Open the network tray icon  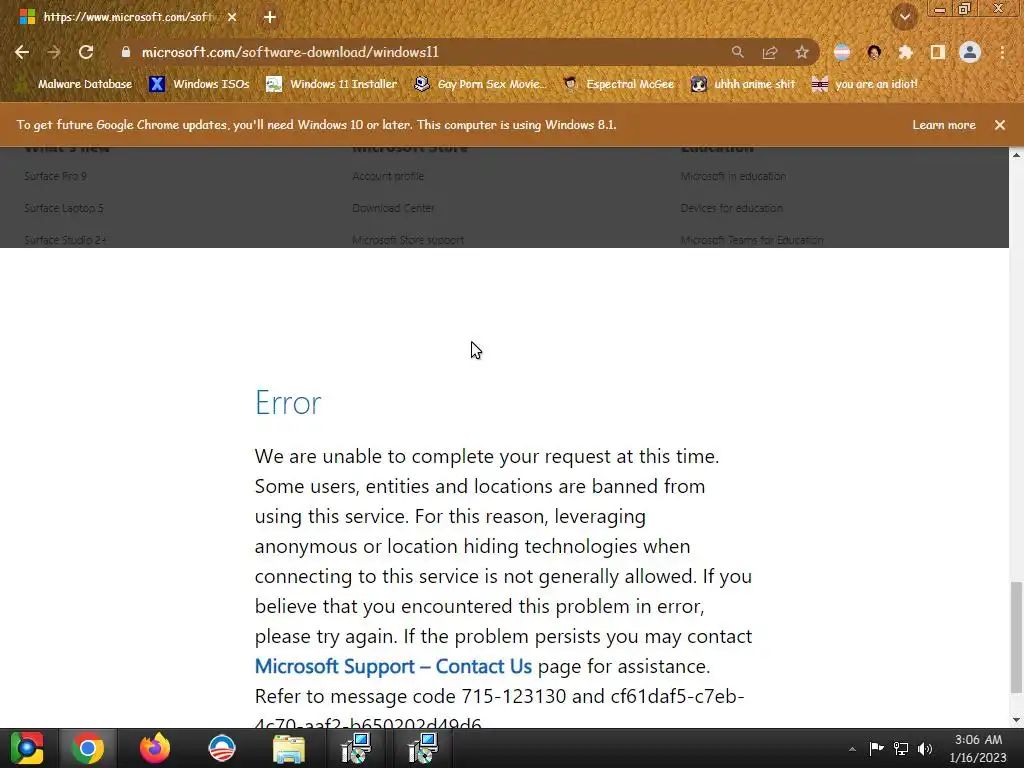901,749
